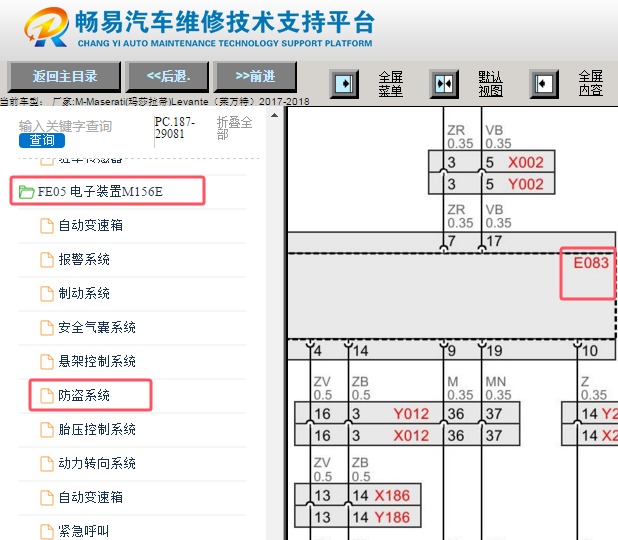Click the page icon beside 报警系统
The width and height of the screenshot is (618, 540).
tap(47, 260)
